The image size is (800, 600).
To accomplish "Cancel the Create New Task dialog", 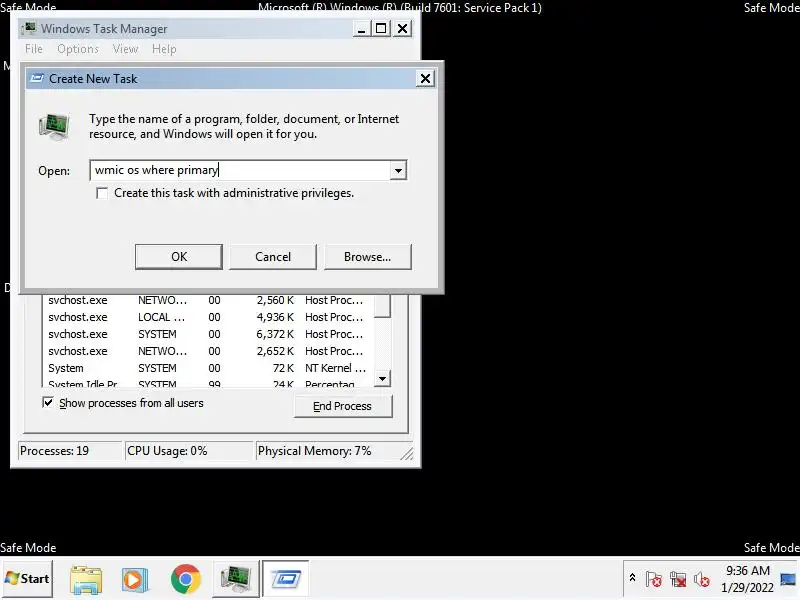I will click(x=273, y=257).
